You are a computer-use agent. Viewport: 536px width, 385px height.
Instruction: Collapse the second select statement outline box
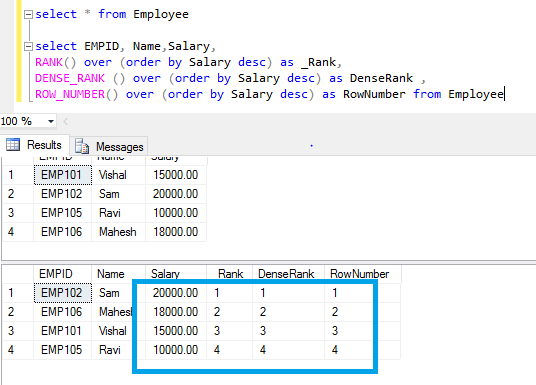click(28, 47)
